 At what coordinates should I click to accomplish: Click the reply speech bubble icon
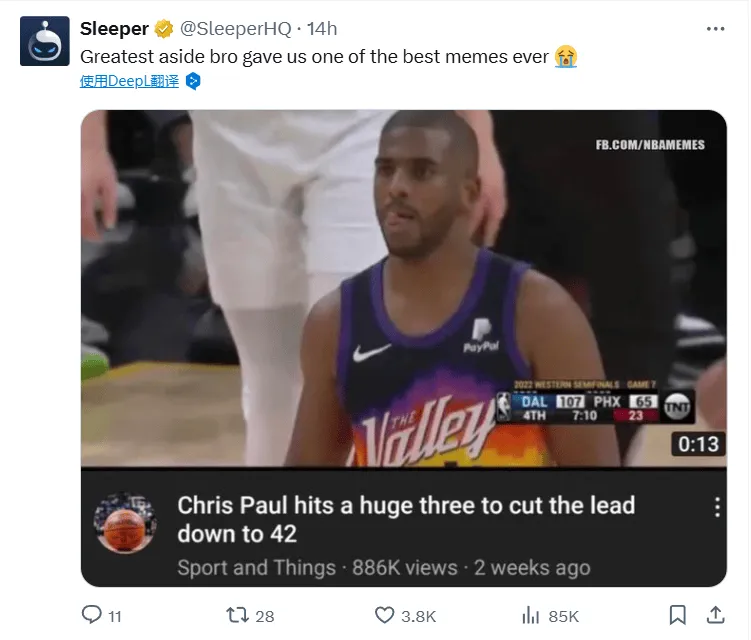(91, 615)
